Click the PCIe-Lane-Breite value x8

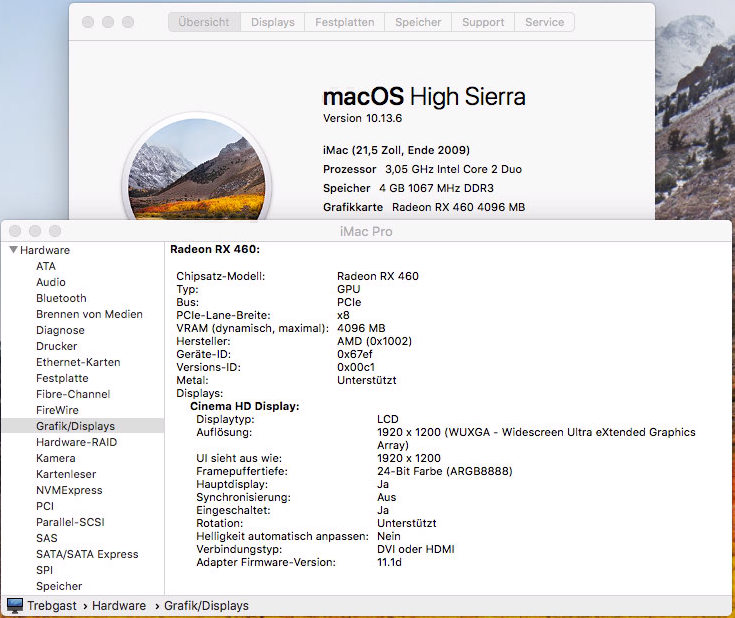(344, 315)
